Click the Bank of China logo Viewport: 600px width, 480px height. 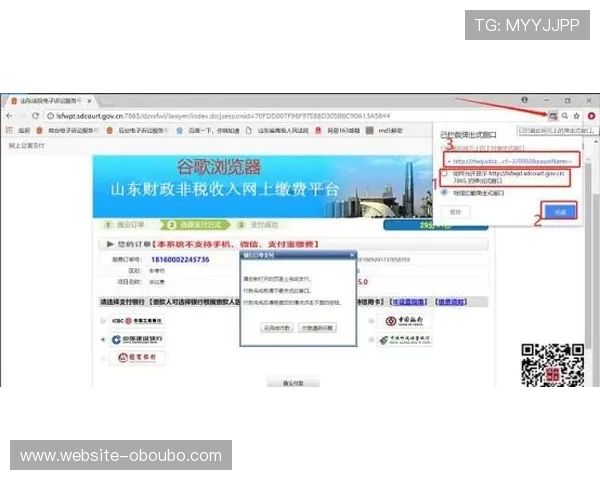404,321
